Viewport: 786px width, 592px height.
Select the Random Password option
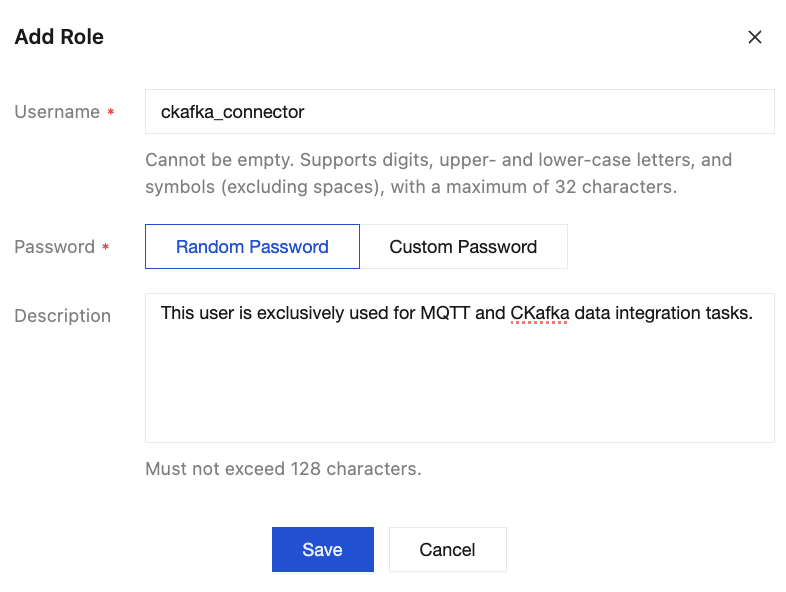tap(252, 247)
